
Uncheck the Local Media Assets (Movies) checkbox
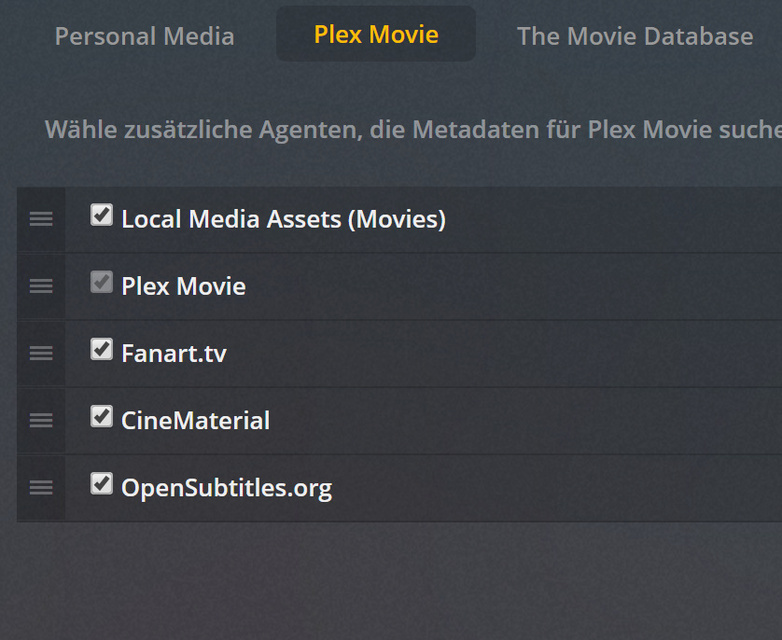[101, 215]
